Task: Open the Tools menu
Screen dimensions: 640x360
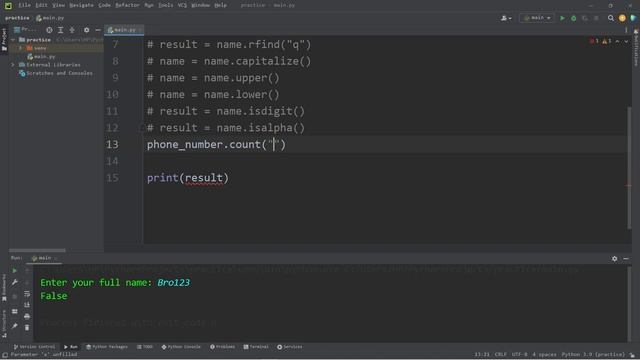Action: pos(166,5)
